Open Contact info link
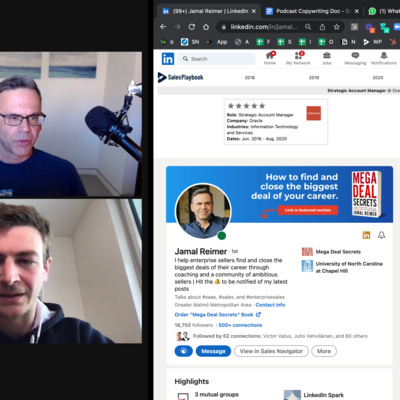The width and height of the screenshot is (400, 400). click(x=270, y=305)
